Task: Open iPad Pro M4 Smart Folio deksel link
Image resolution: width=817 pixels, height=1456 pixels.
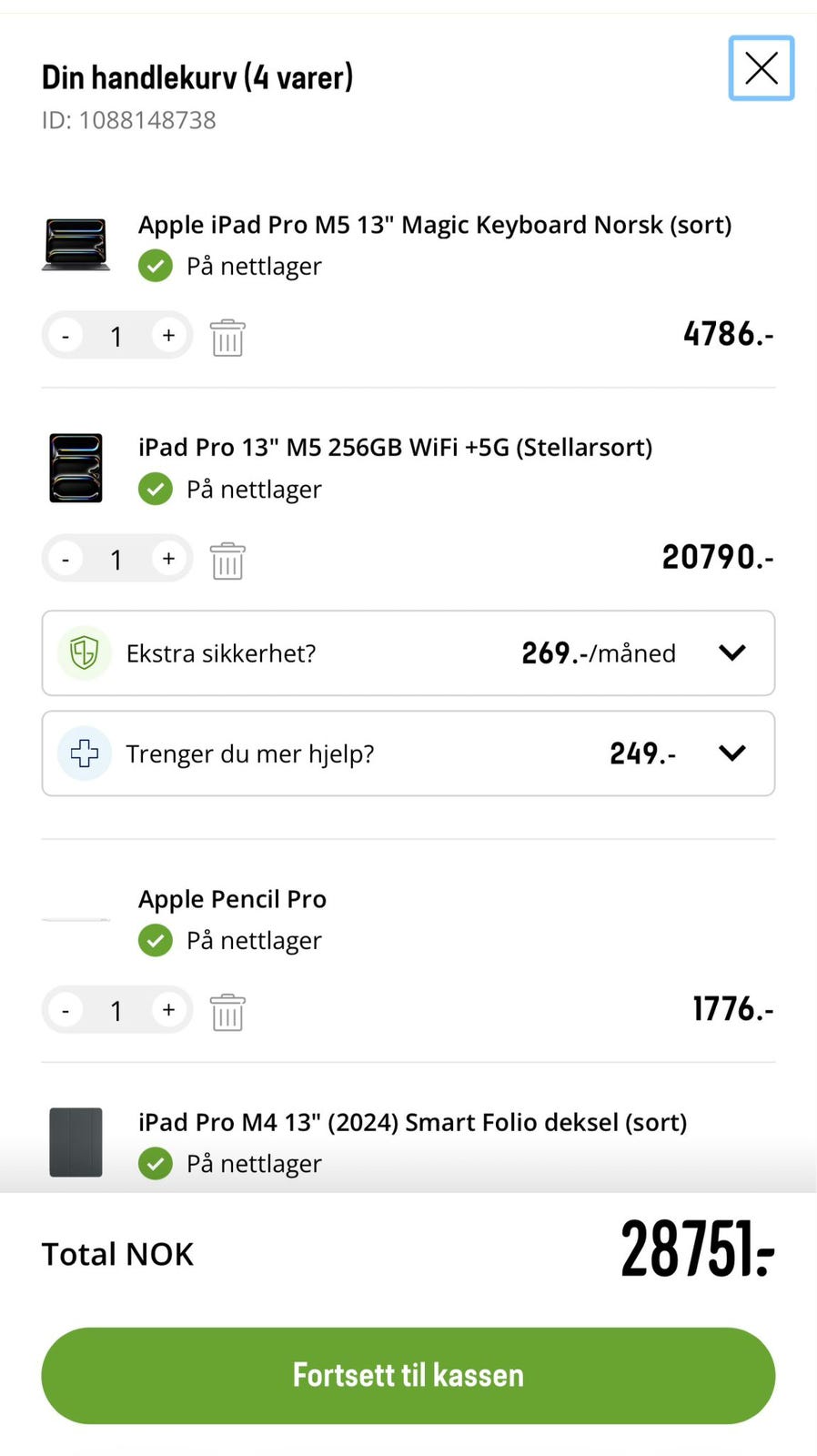Action: [x=412, y=1122]
